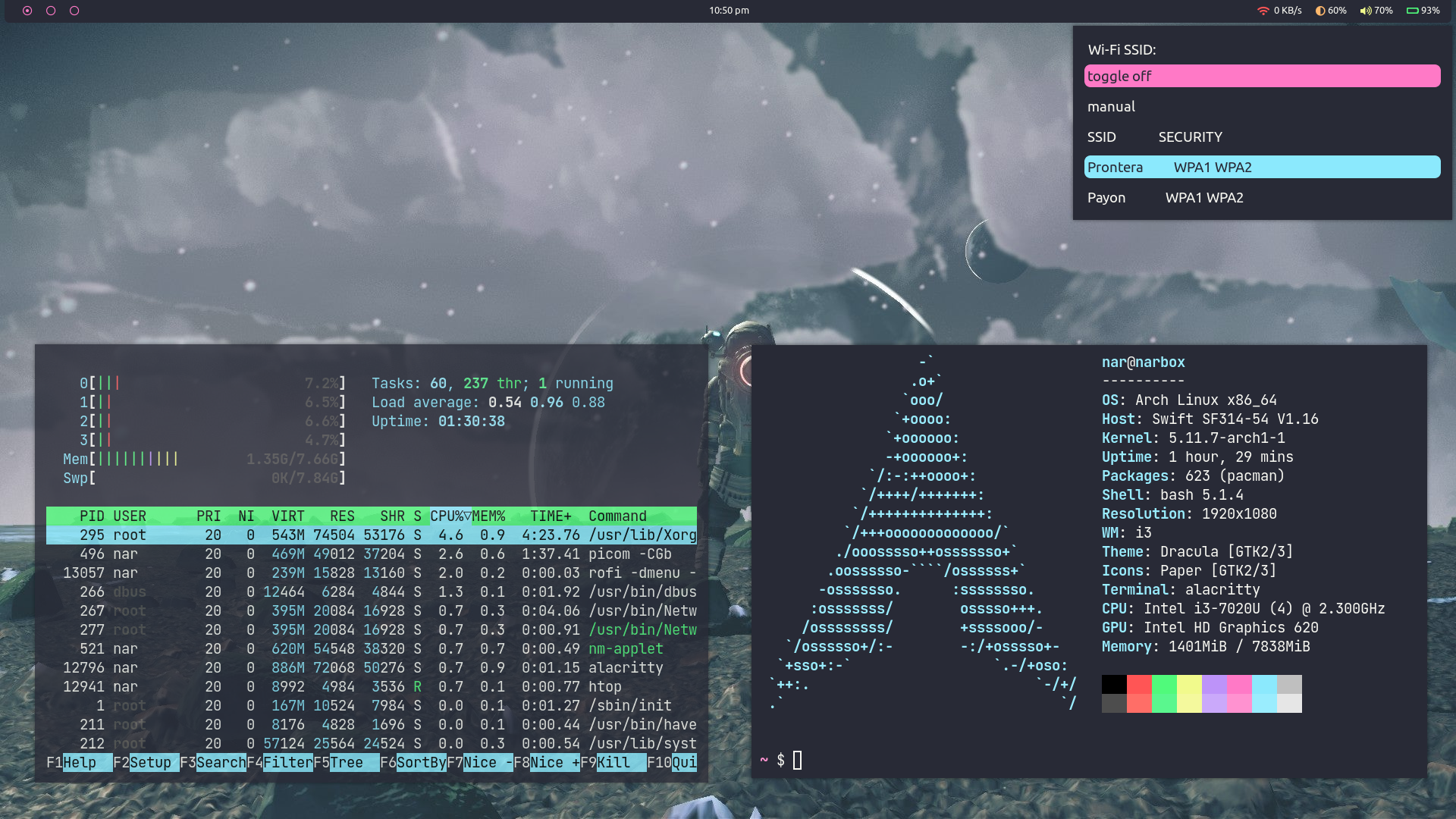
Task: Click the Wi-Fi network speed icon
Action: pyautogui.click(x=1263, y=11)
